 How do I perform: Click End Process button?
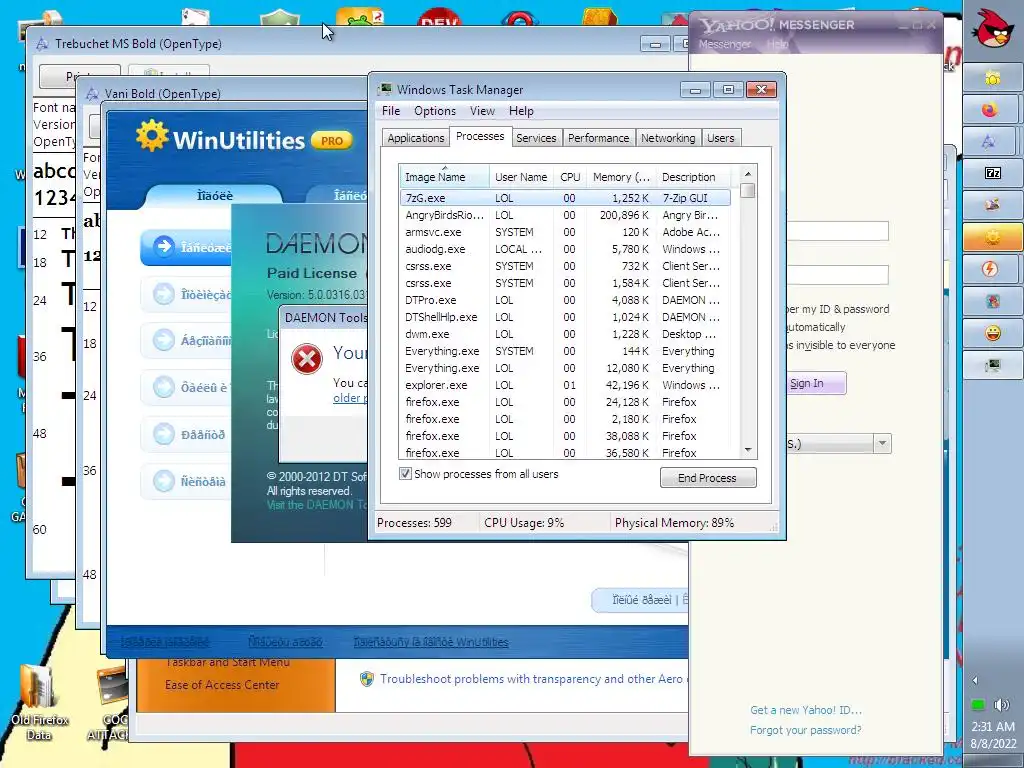pos(708,477)
